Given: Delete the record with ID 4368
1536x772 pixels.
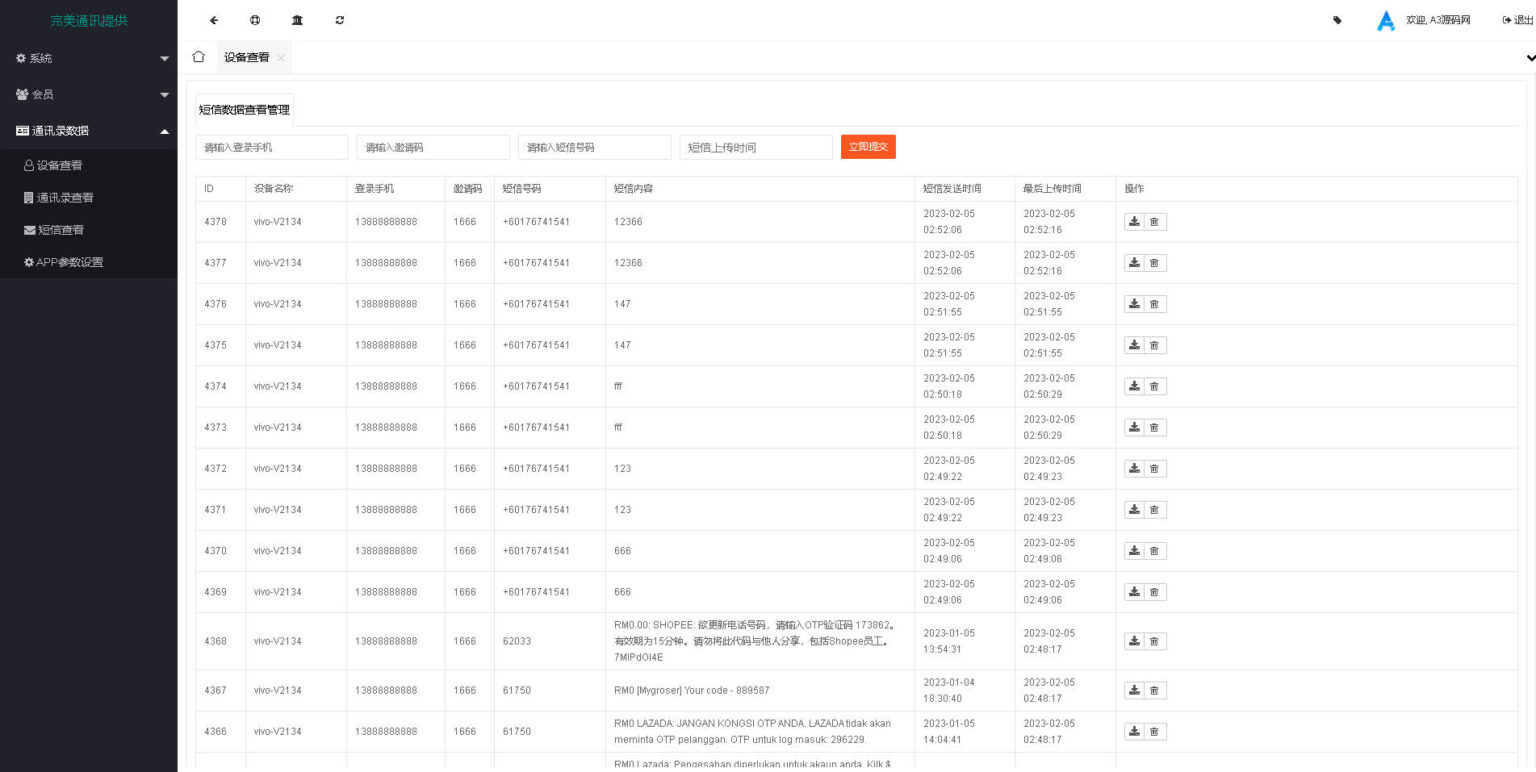Looking at the screenshot, I should (1155, 641).
